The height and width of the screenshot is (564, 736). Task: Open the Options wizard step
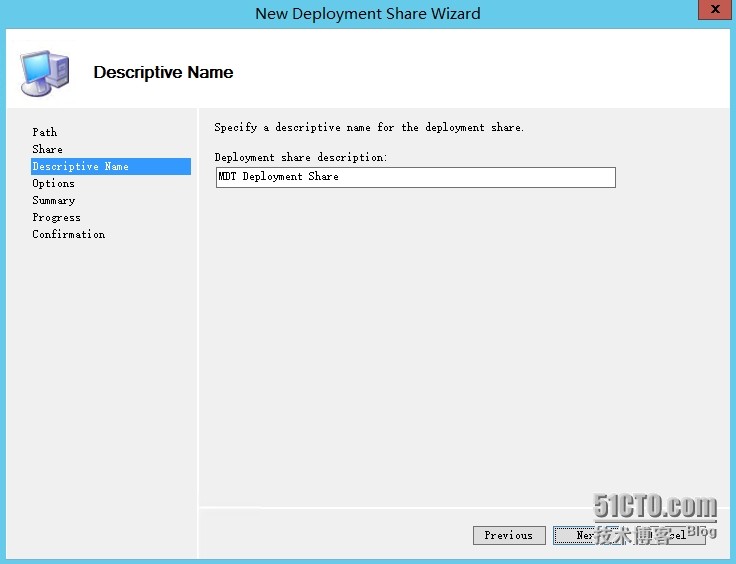[x=53, y=183]
